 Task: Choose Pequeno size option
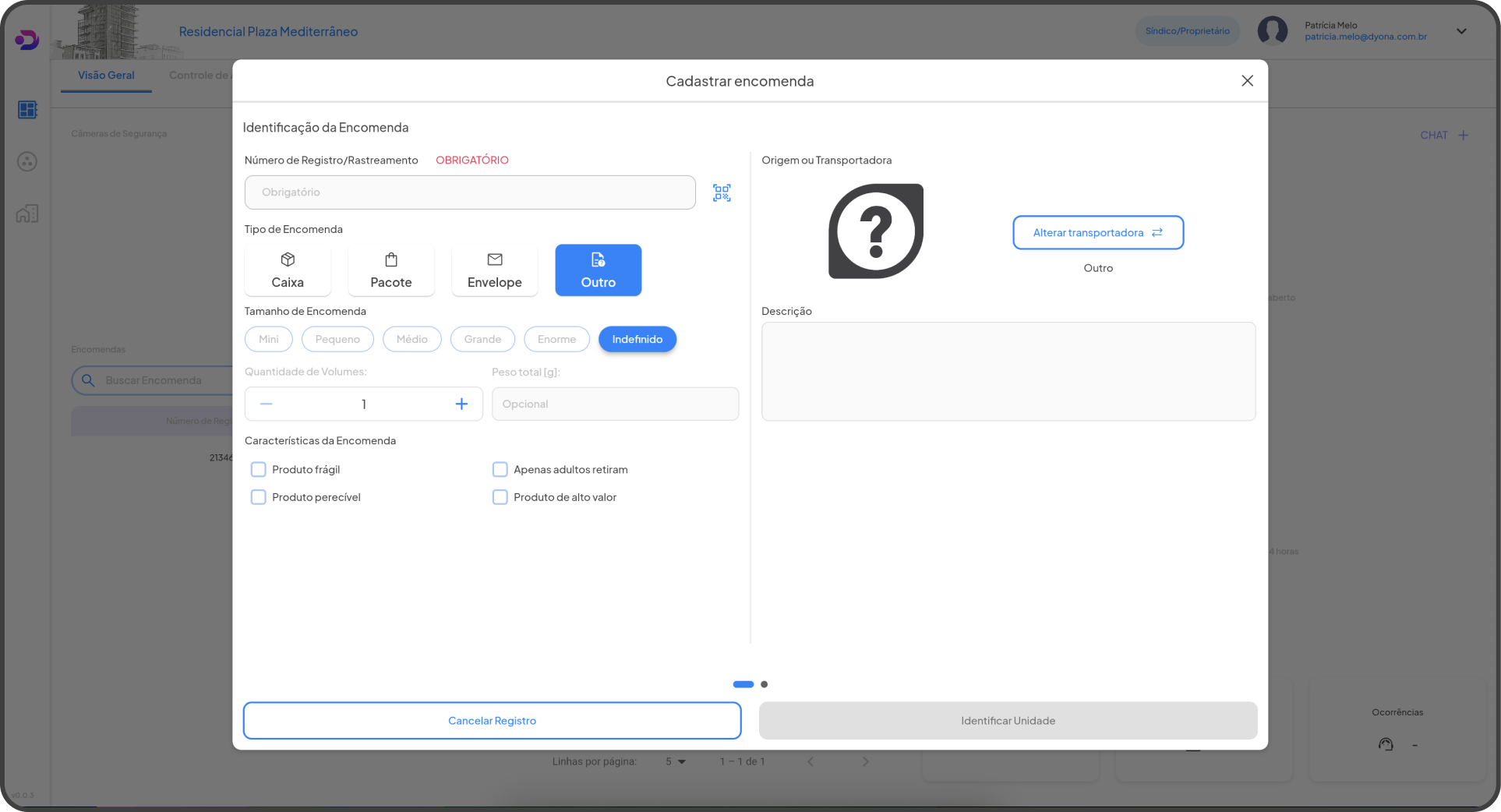(x=337, y=339)
